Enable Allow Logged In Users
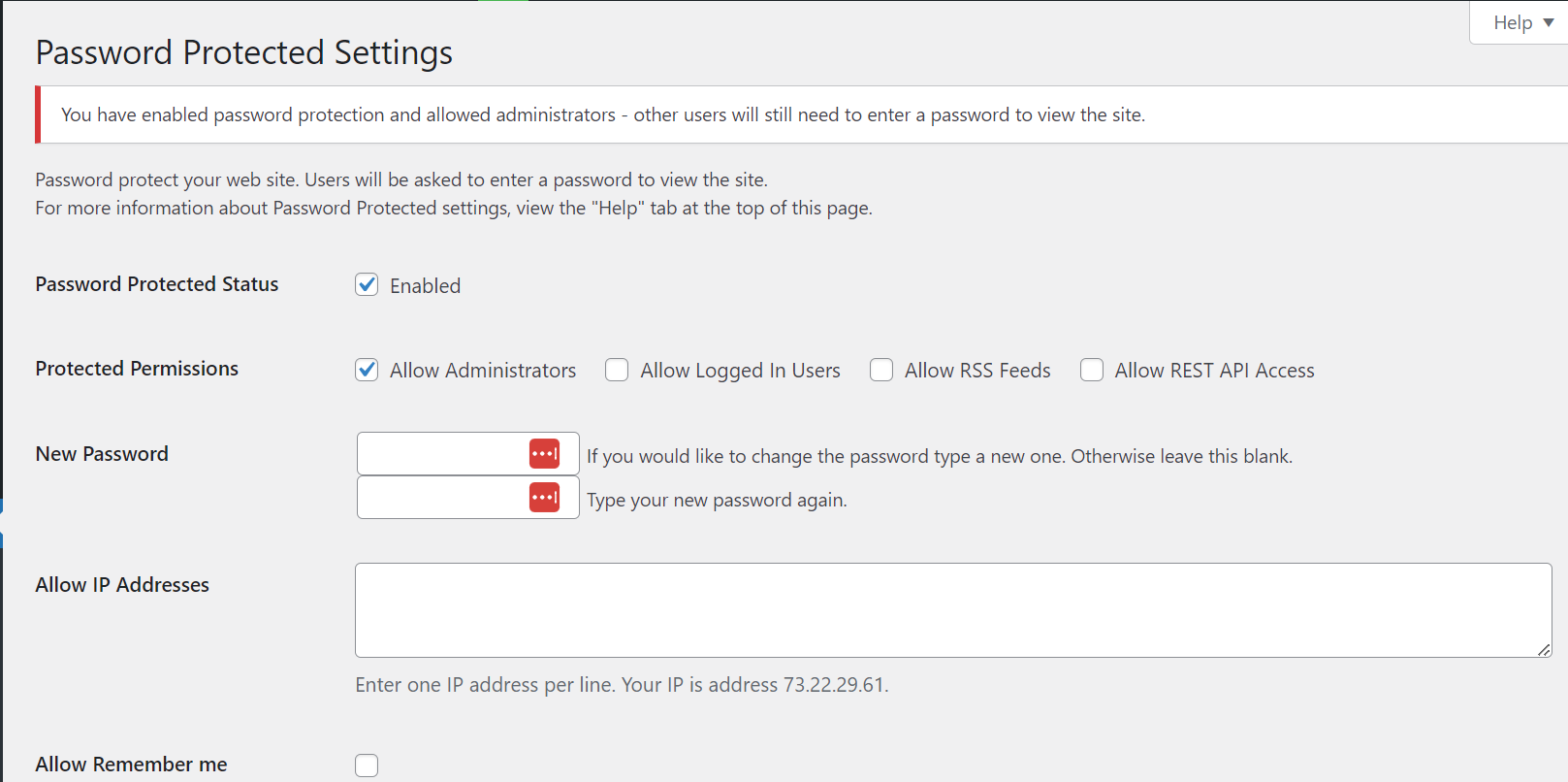The width and height of the screenshot is (1568, 782). point(617,370)
